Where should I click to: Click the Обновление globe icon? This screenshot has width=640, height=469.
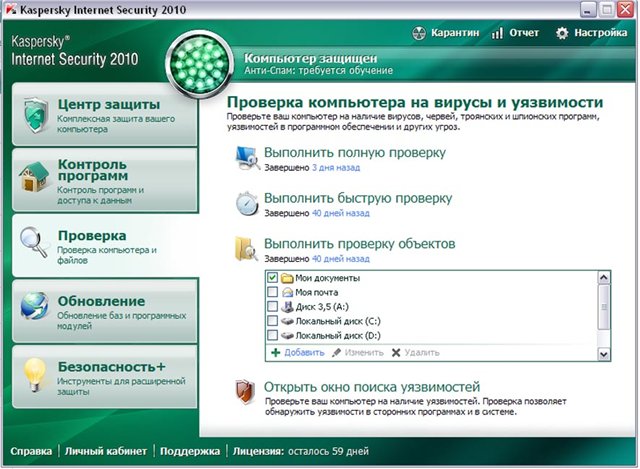point(34,305)
